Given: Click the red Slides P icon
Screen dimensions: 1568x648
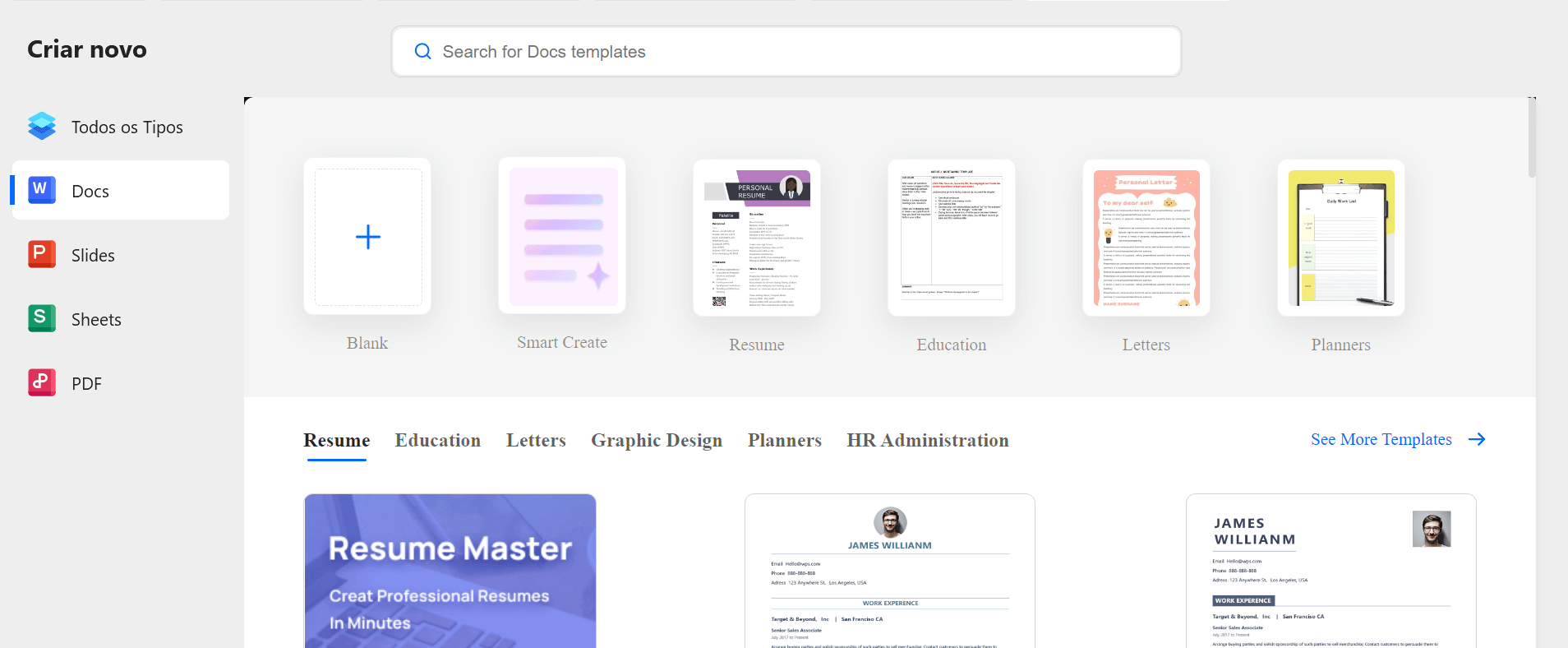Looking at the screenshot, I should (x=42, y=254).
